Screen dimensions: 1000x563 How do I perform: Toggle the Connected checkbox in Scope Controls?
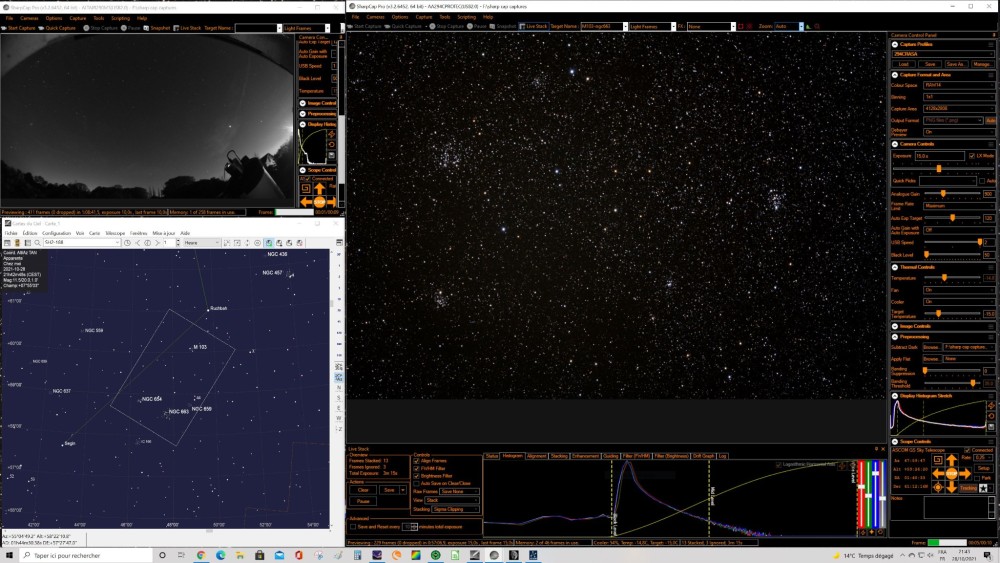[967, 450]
